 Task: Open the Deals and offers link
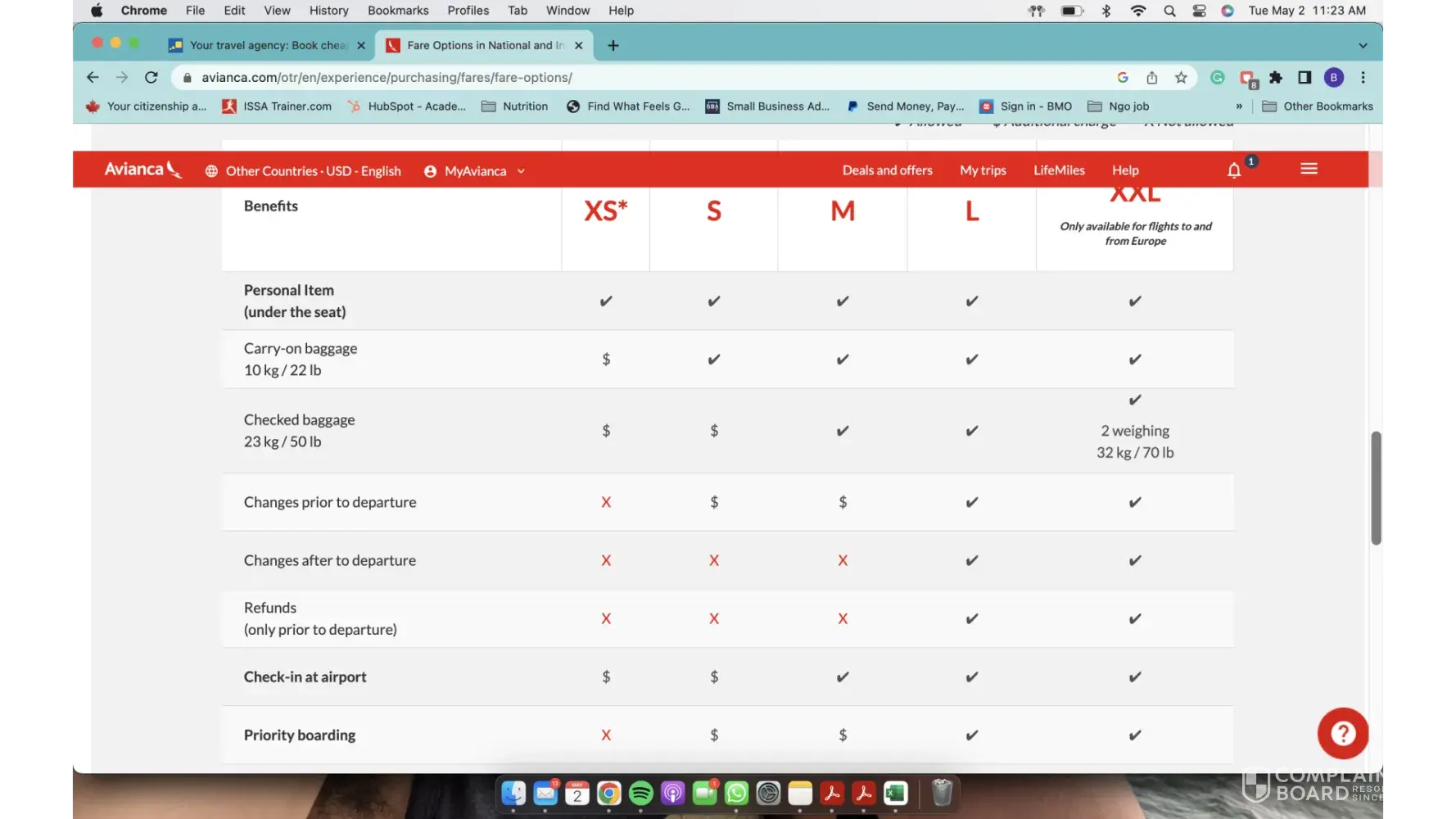887,170
